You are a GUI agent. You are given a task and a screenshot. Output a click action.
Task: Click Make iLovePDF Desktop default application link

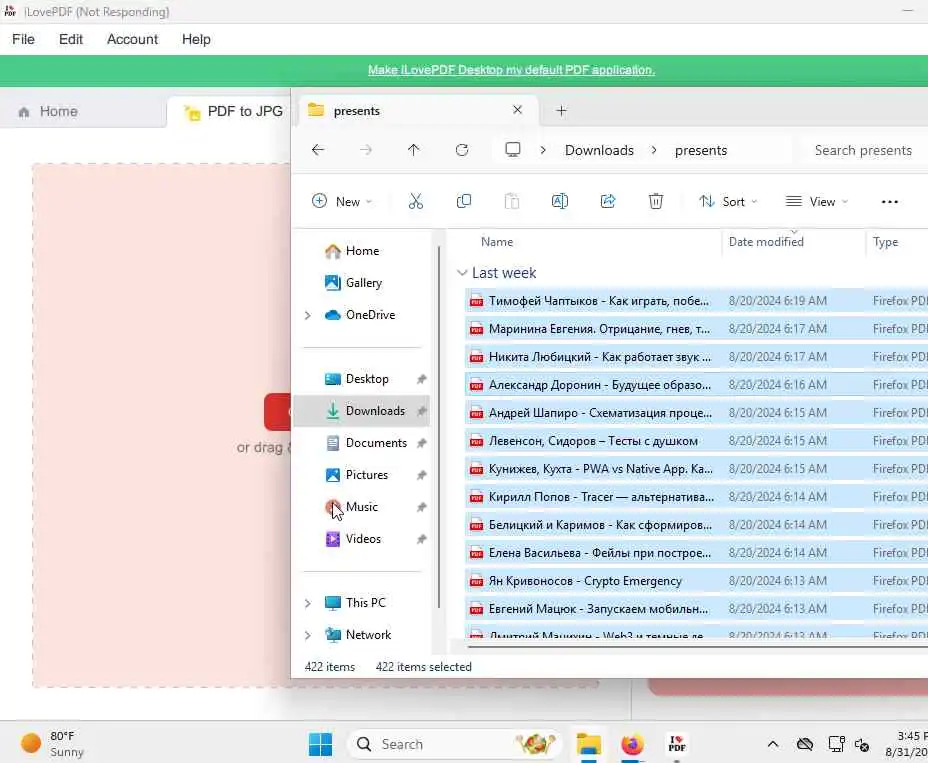(x=511, y=70)
